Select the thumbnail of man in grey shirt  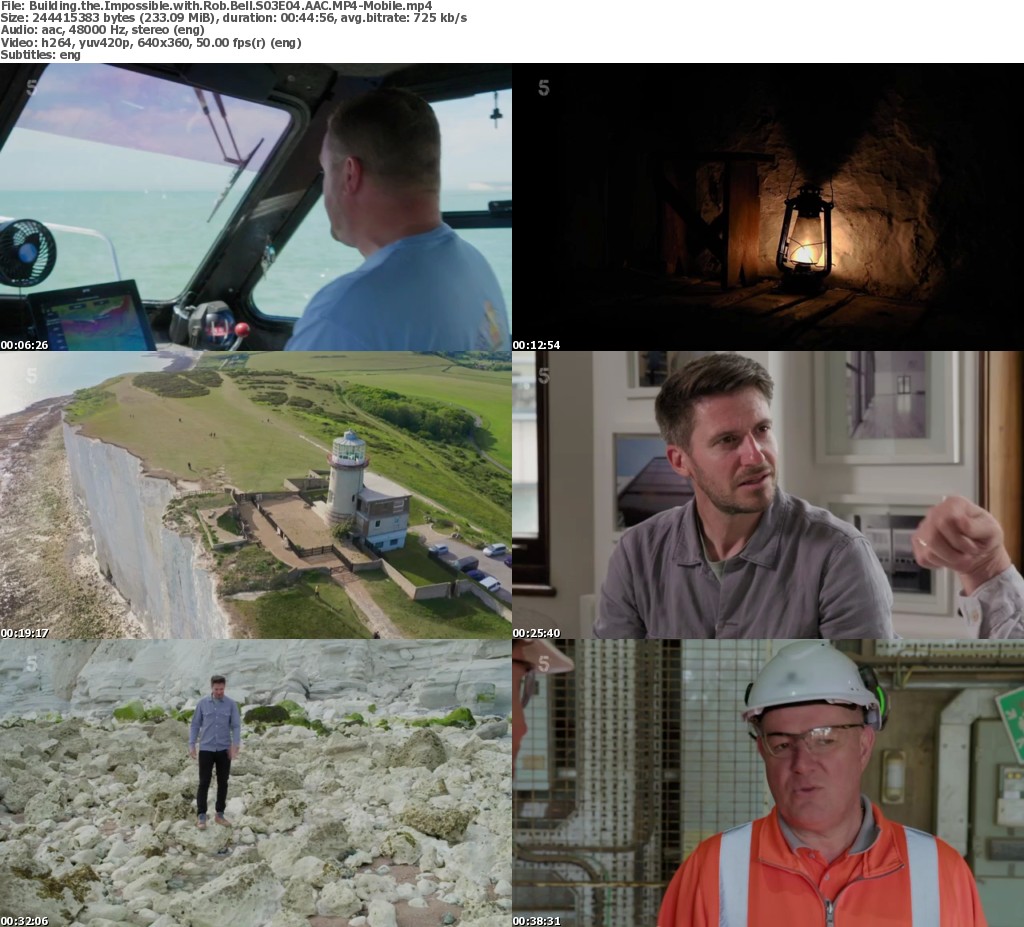click(768, 495)
